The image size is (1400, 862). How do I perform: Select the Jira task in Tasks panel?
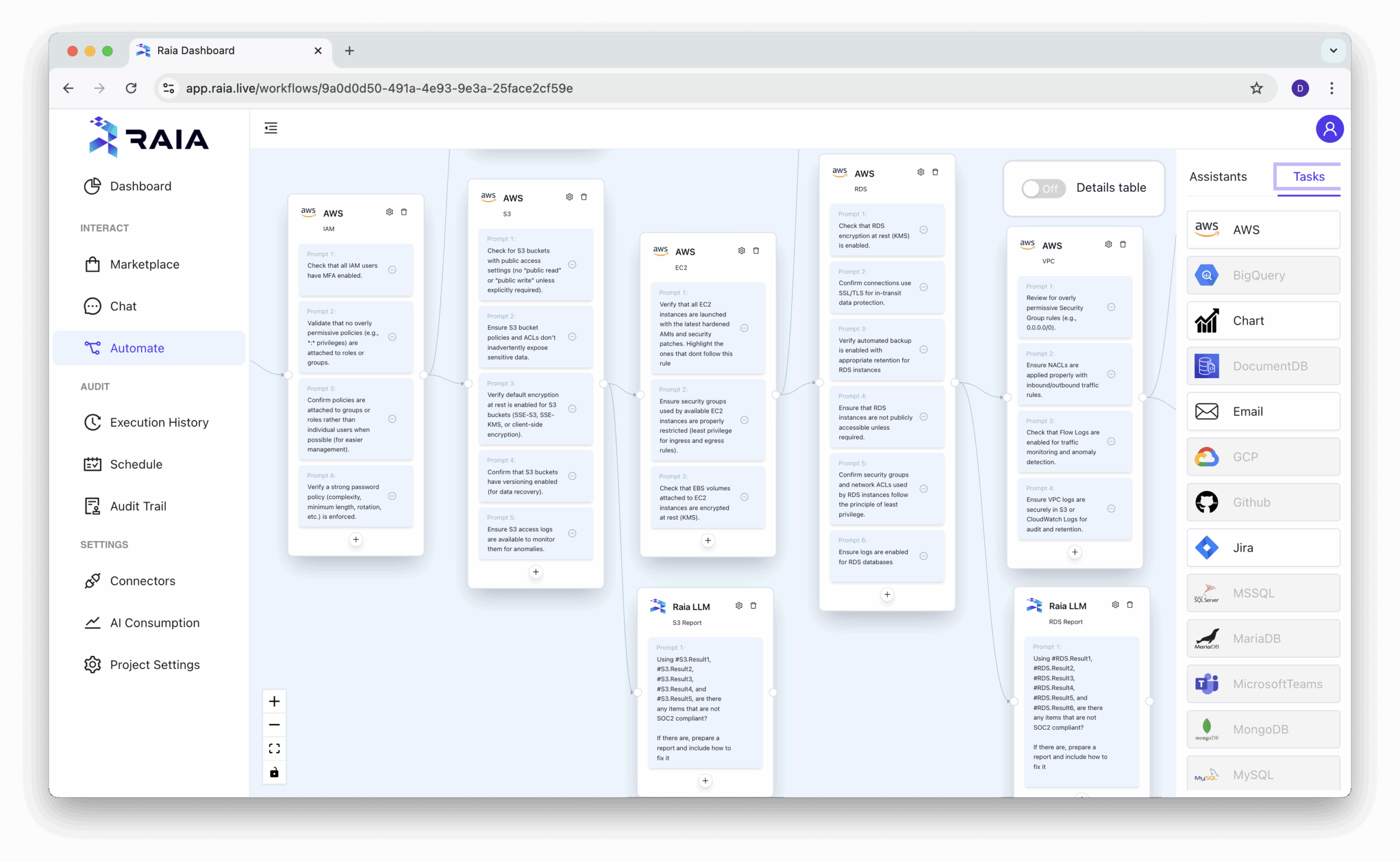point(1263,548)
